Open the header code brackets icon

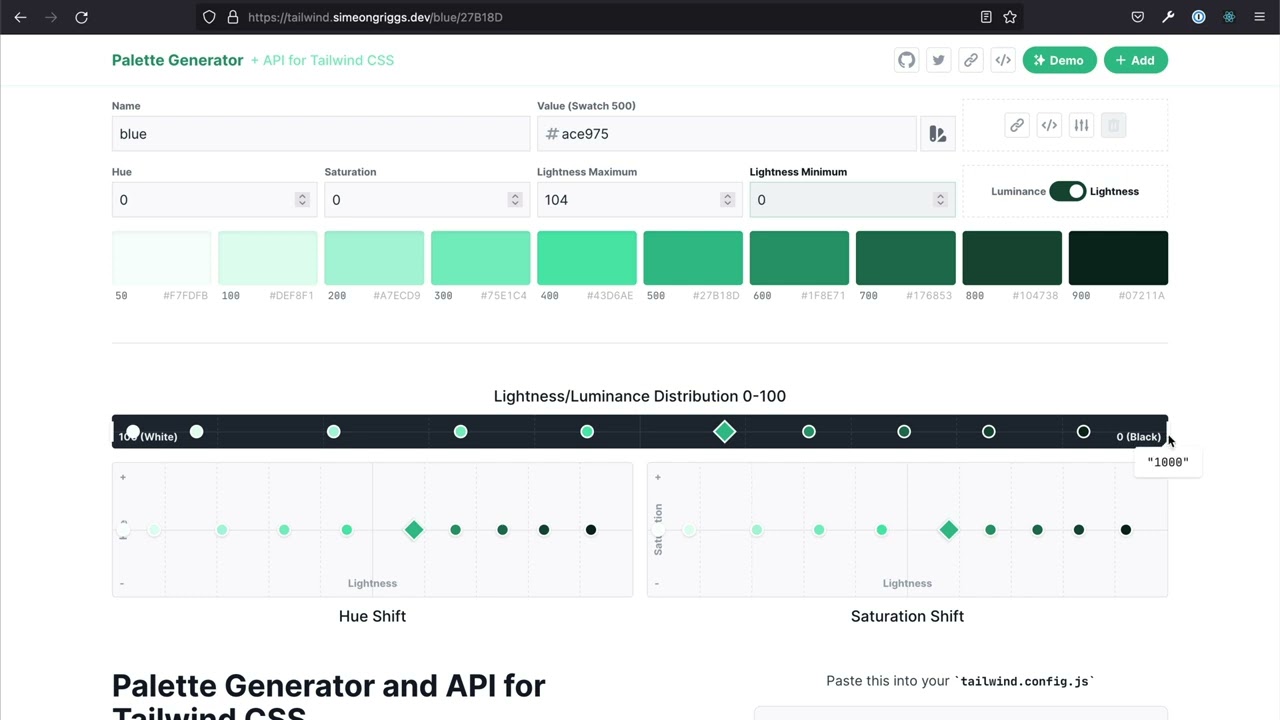pos(1003,60)
